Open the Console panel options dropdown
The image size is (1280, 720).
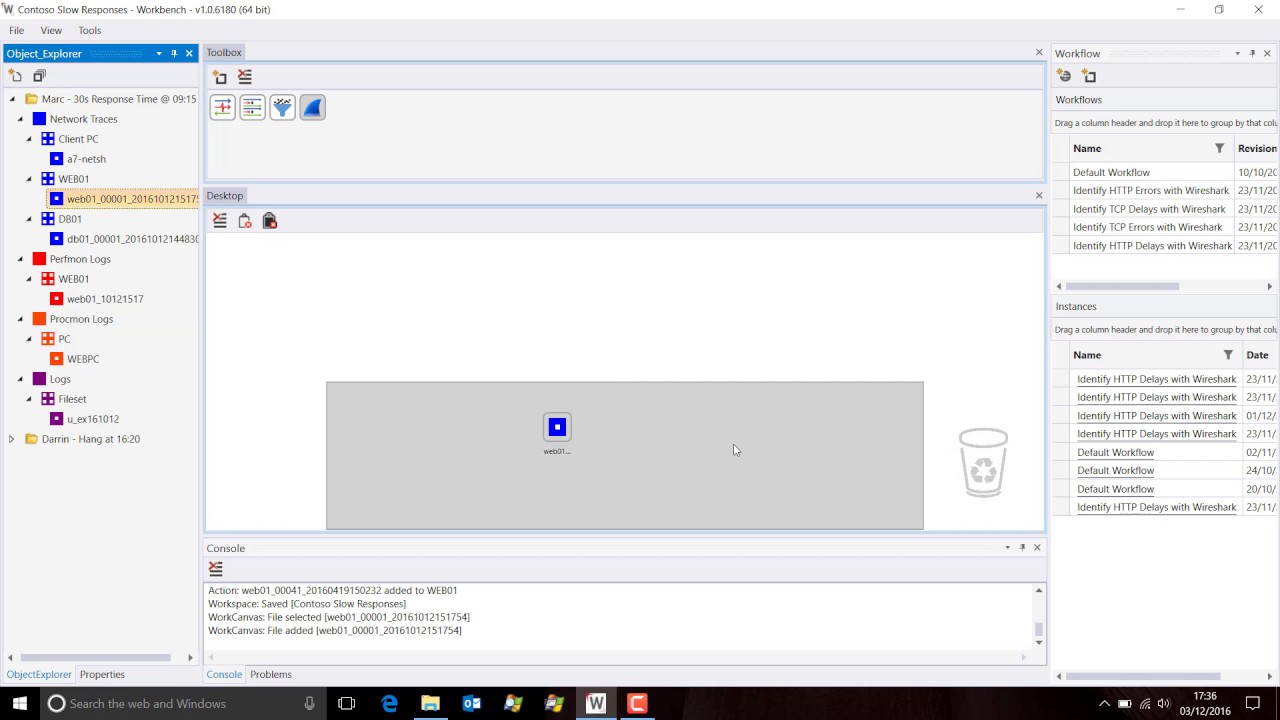point(1007,547)
